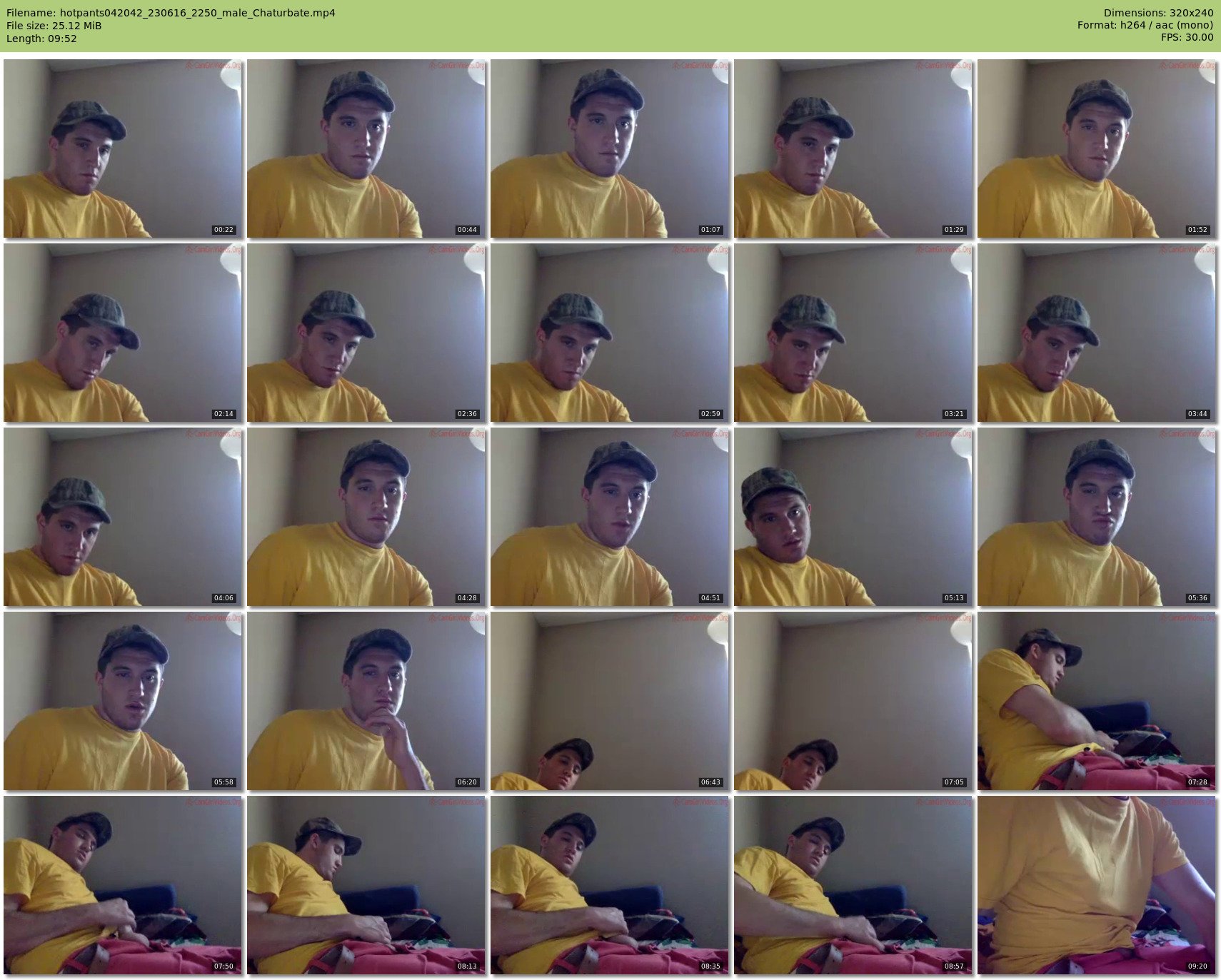This screenshot has height=980, width=1221.
Task: Open the thumbnail at 01:07
Action: click(x=610, y=148)
